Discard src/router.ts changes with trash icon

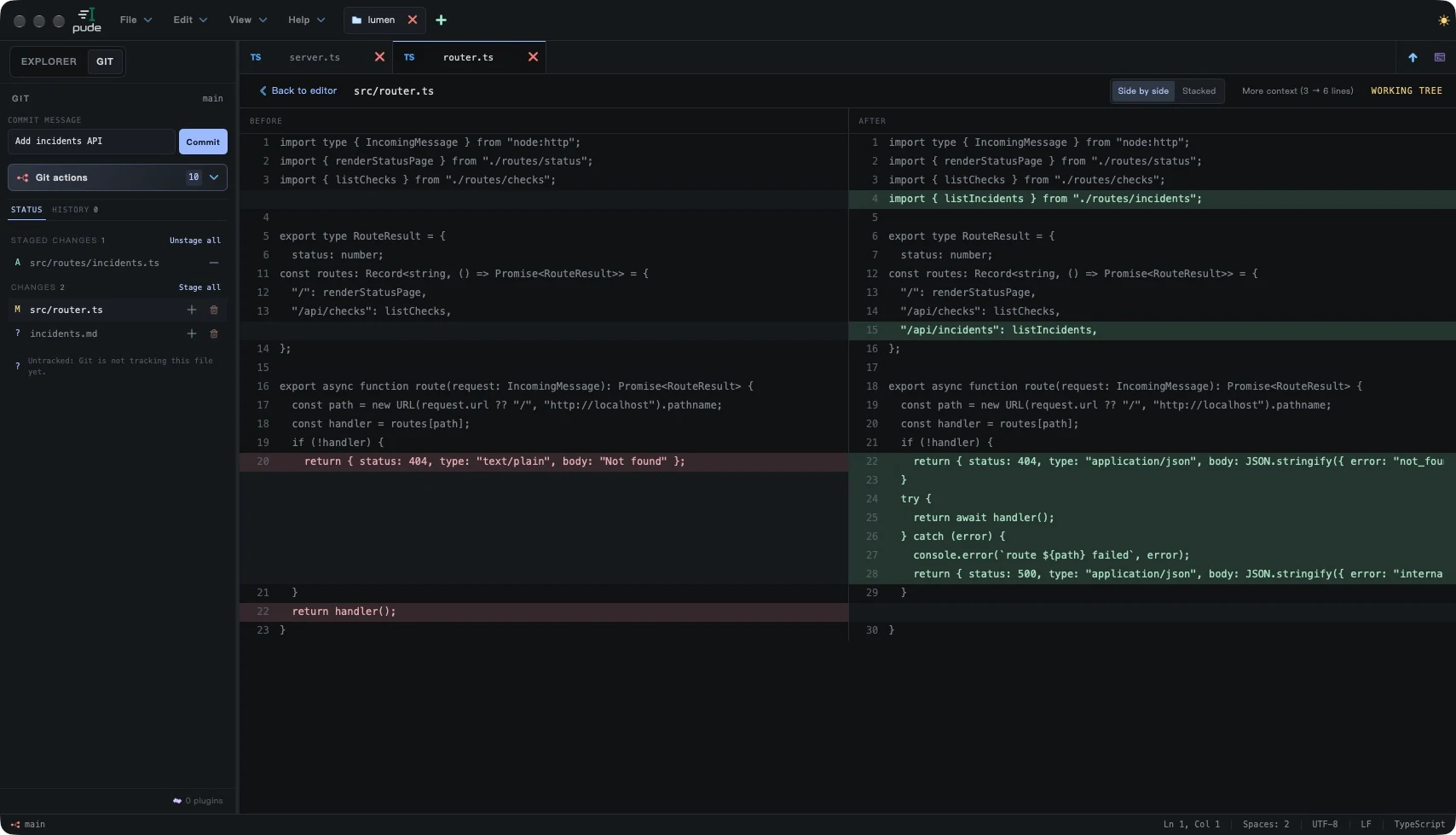coord(214,310)
